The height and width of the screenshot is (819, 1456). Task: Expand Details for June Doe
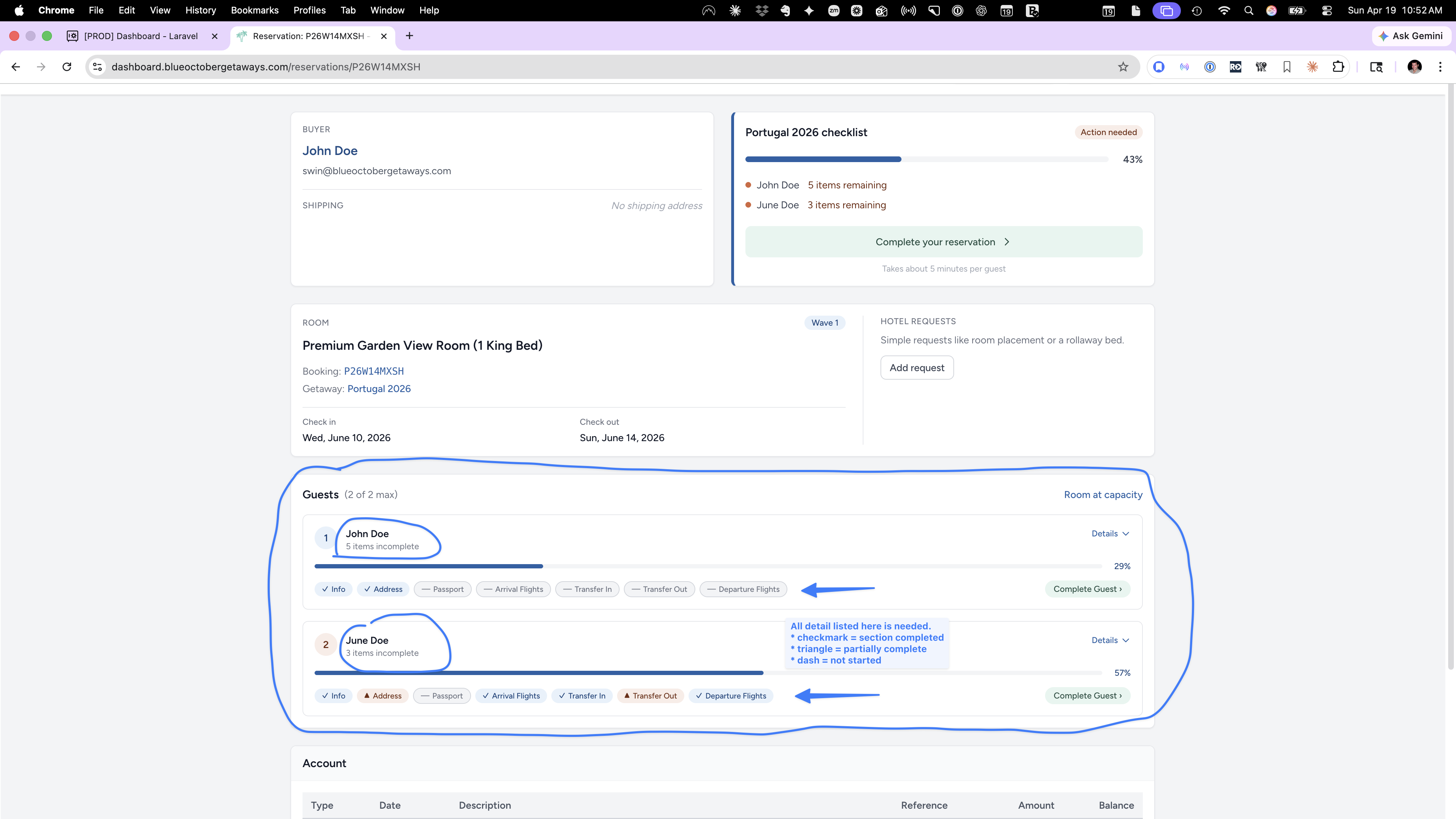[x=1110, y=641]
